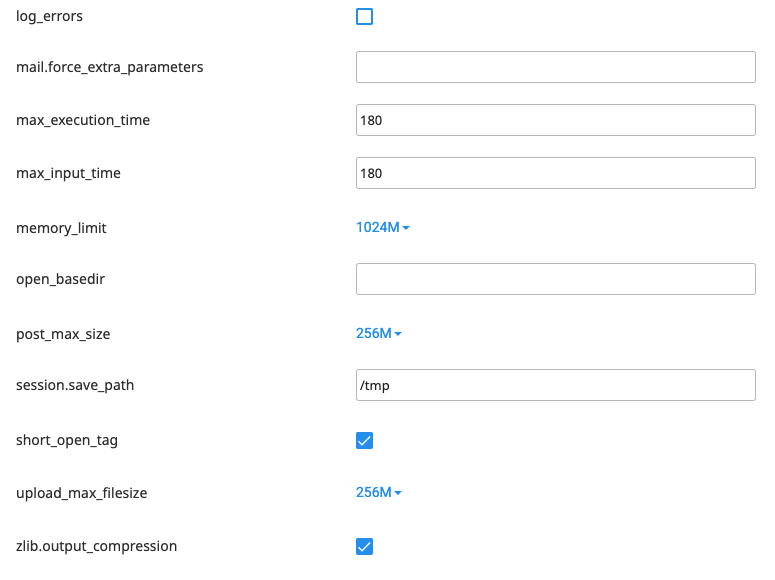
Task: Click the mail.force_extra_parameters label
Action: (110, 67)
